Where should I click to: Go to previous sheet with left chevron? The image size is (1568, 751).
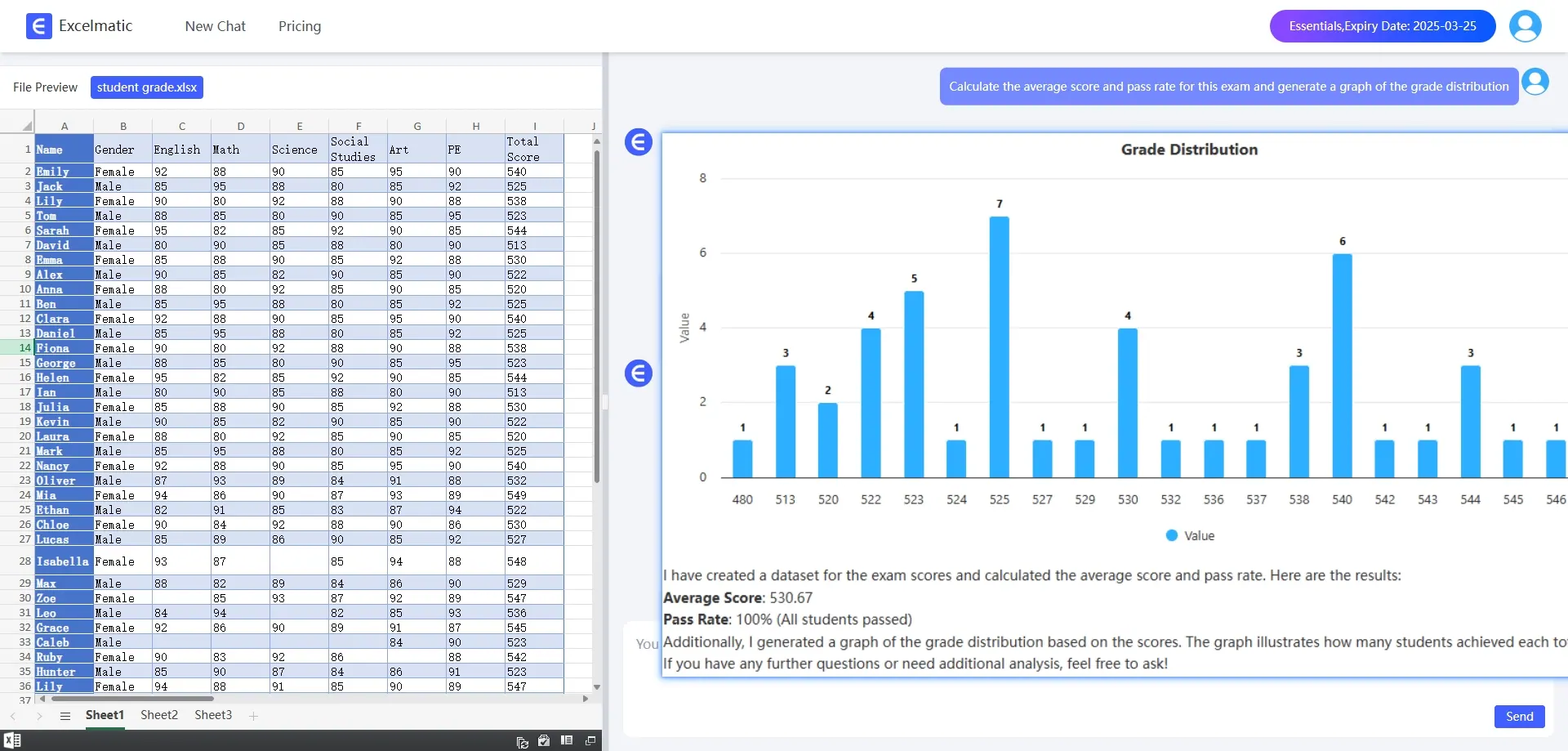(13, 716)
